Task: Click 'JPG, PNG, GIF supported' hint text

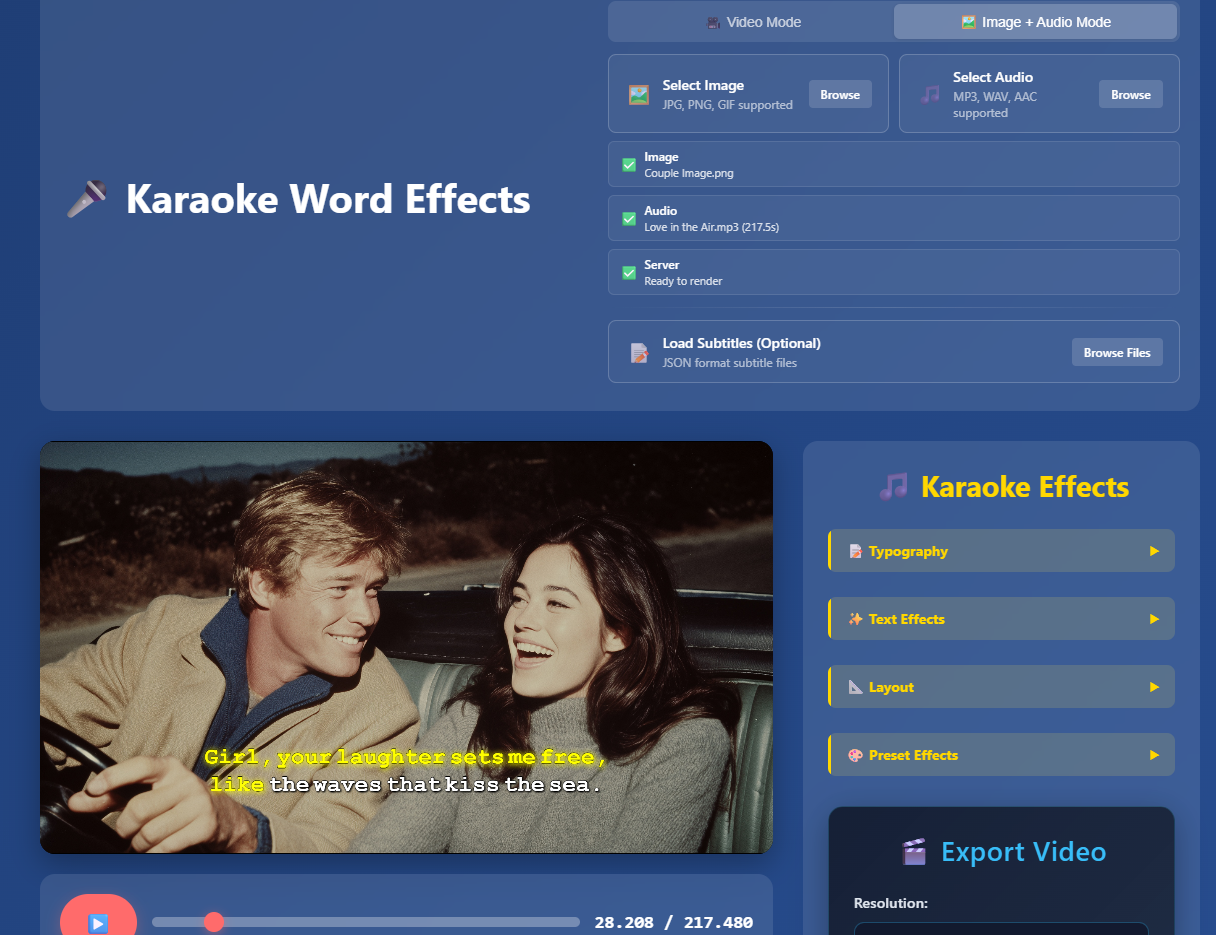Action: 728,105
